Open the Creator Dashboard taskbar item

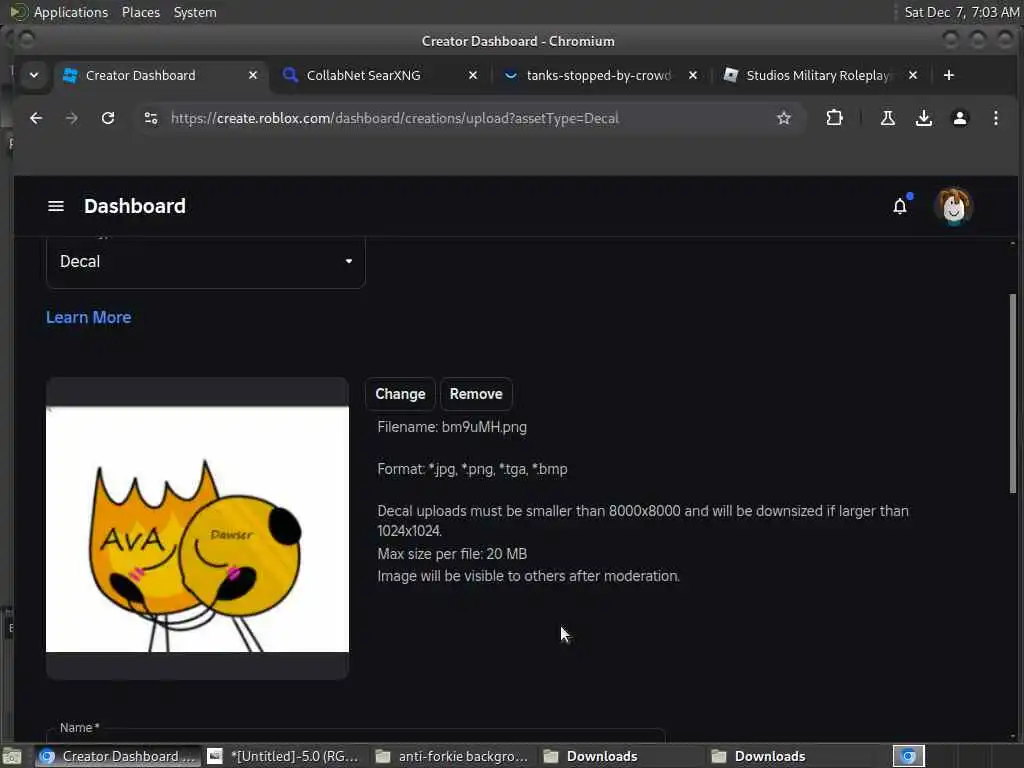pos(118,756)
